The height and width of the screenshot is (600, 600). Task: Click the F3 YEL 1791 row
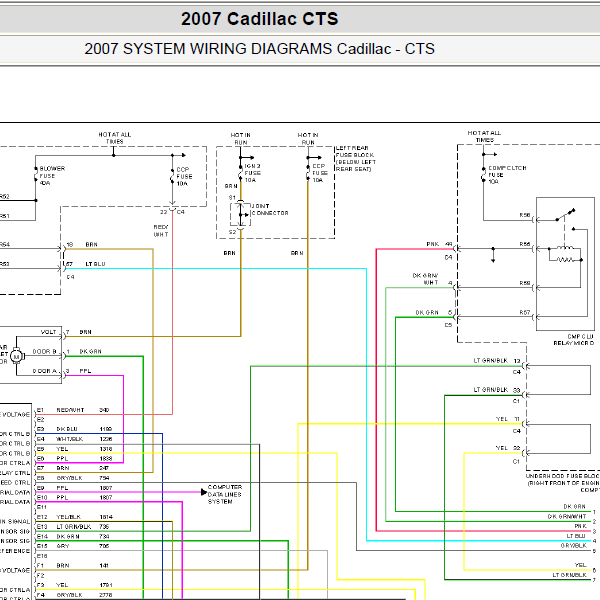click(74, 585)
